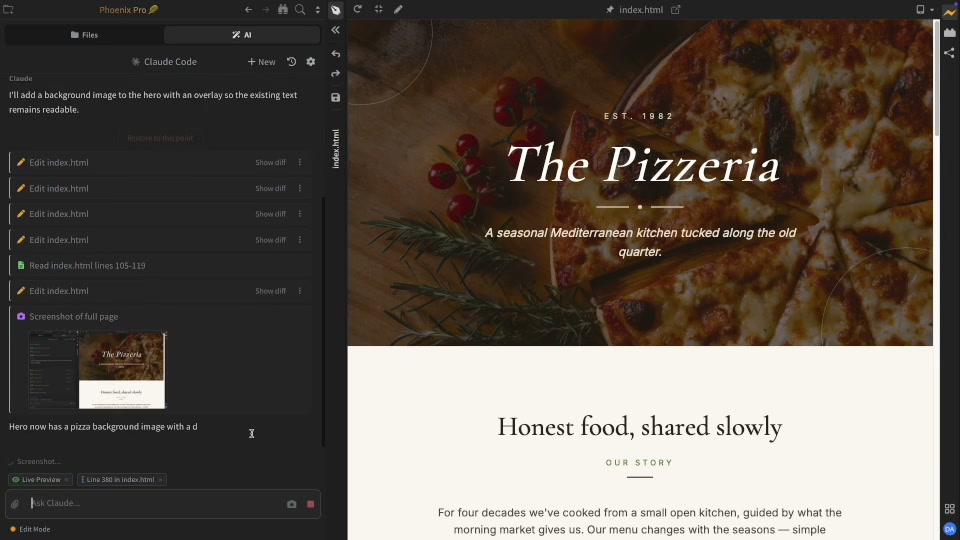Image resolution: width=960 pixels, height=540 pixels.
Task: Click Restore to this point
Action: coord(160,138)
